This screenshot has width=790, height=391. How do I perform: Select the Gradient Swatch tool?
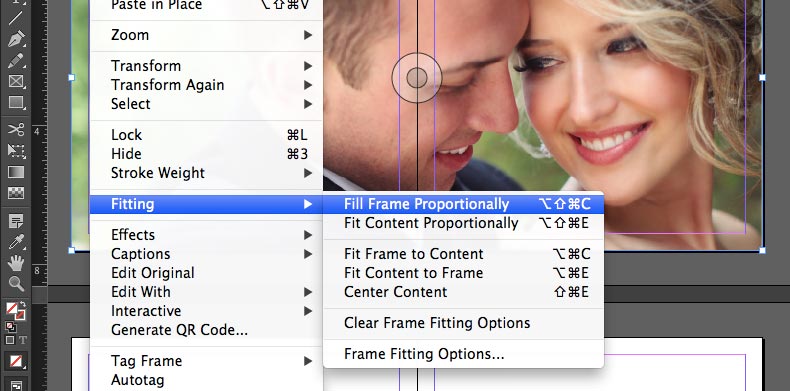pos(16,172)
